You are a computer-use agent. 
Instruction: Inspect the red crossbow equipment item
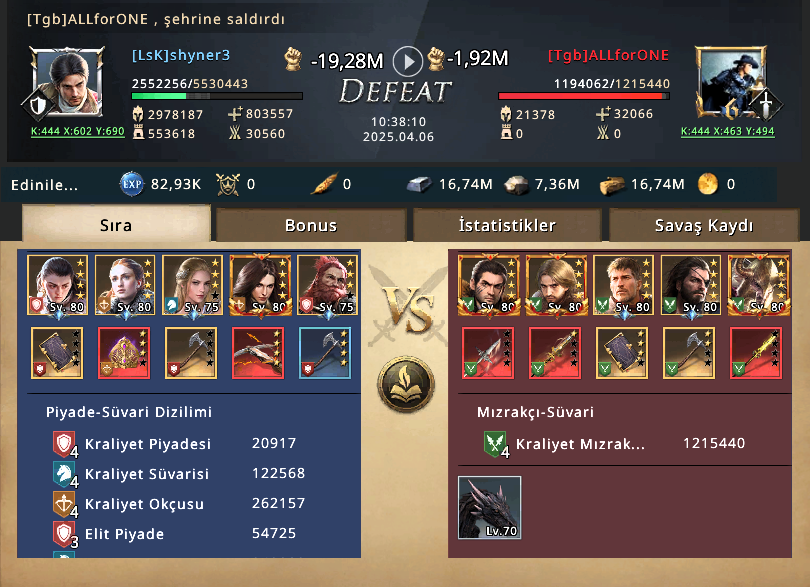pyautogui.click(x=258, y=353)
